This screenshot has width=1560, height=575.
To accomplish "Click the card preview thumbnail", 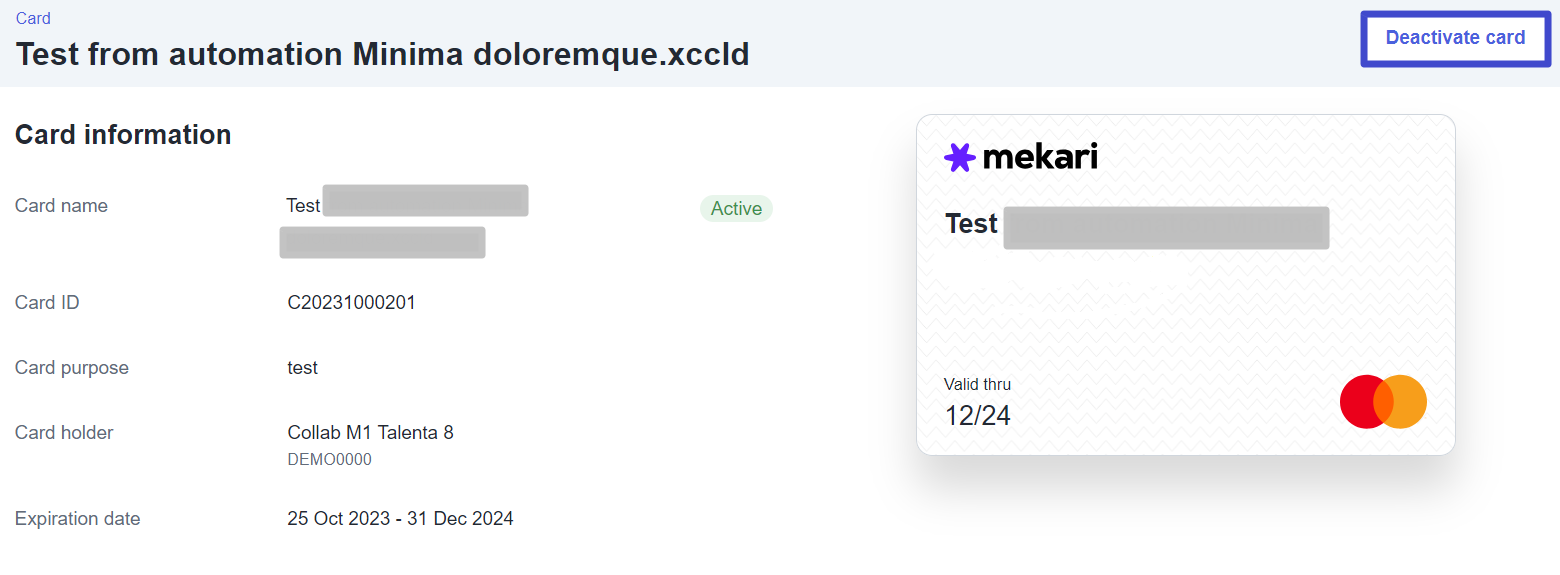I will tap(1185, 285).
